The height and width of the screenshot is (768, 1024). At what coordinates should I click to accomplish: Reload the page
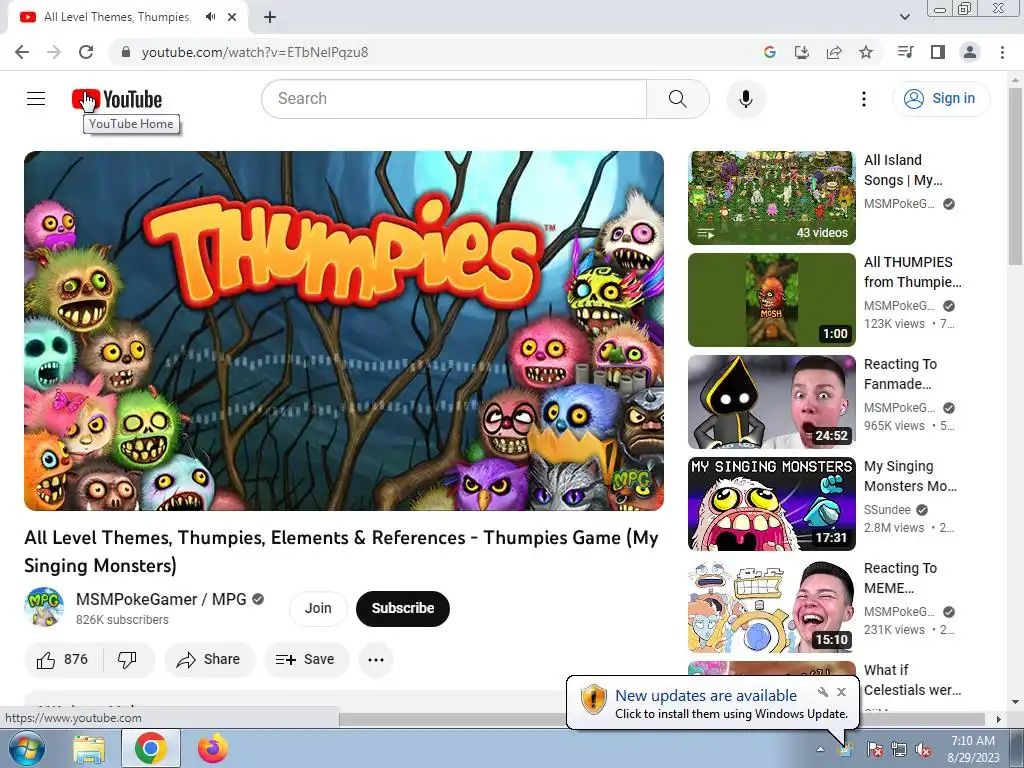[x=86, y=52]
